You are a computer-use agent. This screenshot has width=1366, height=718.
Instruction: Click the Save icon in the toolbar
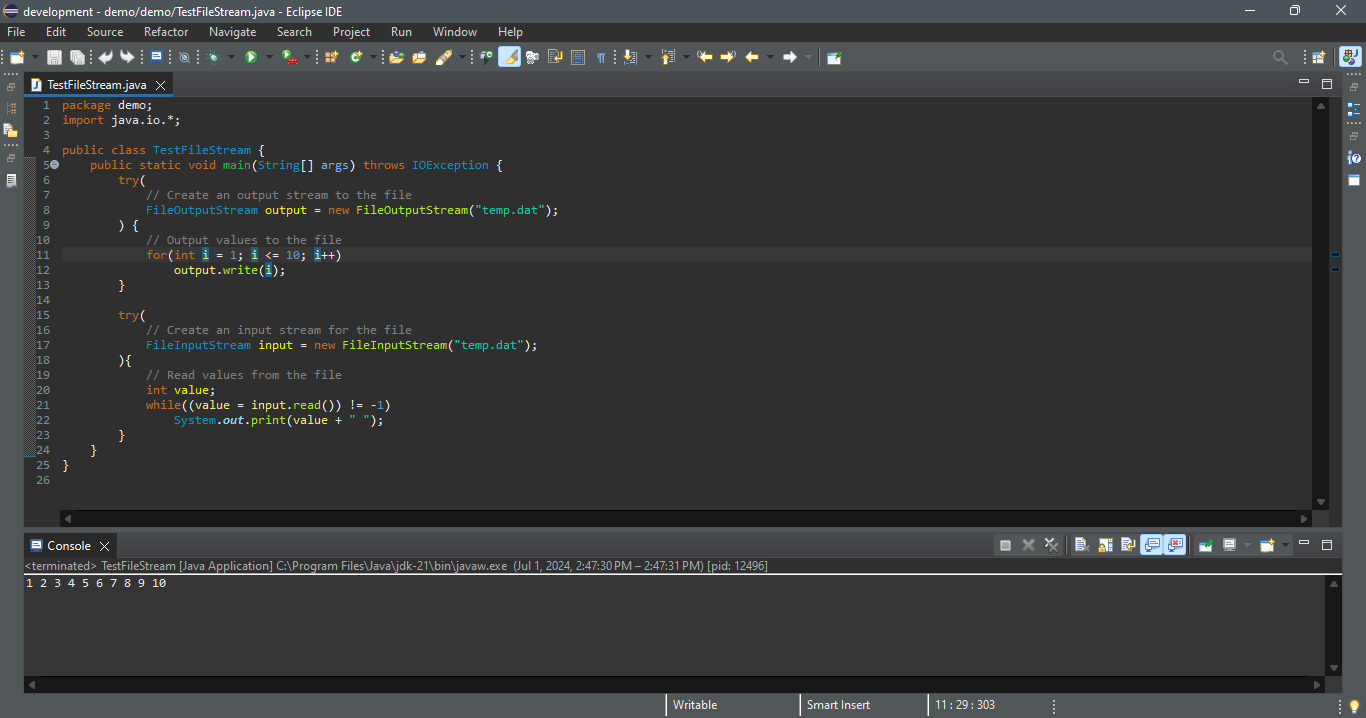pos(54,57)
